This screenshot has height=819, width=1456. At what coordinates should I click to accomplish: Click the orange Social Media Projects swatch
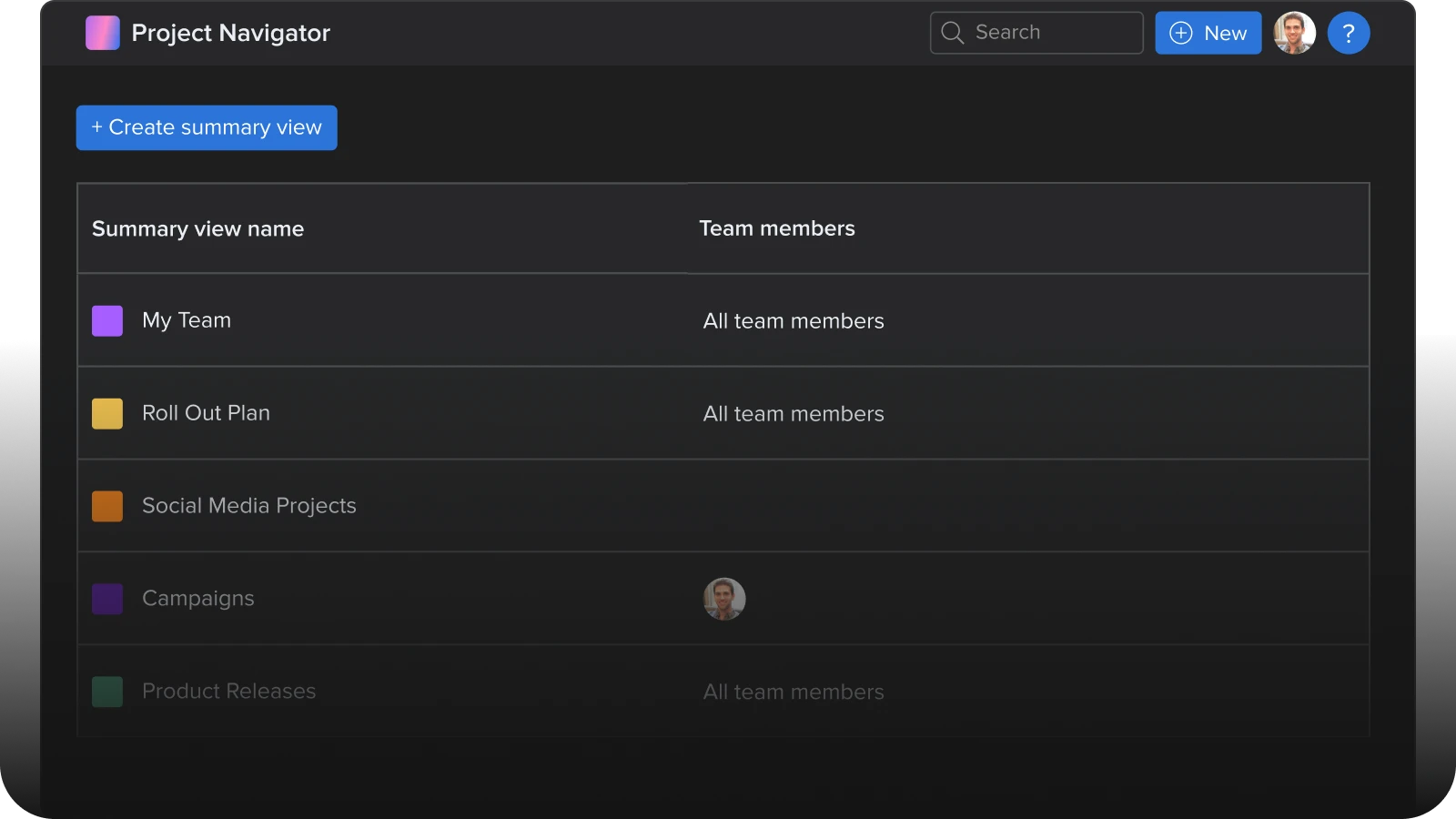[107, 507]
